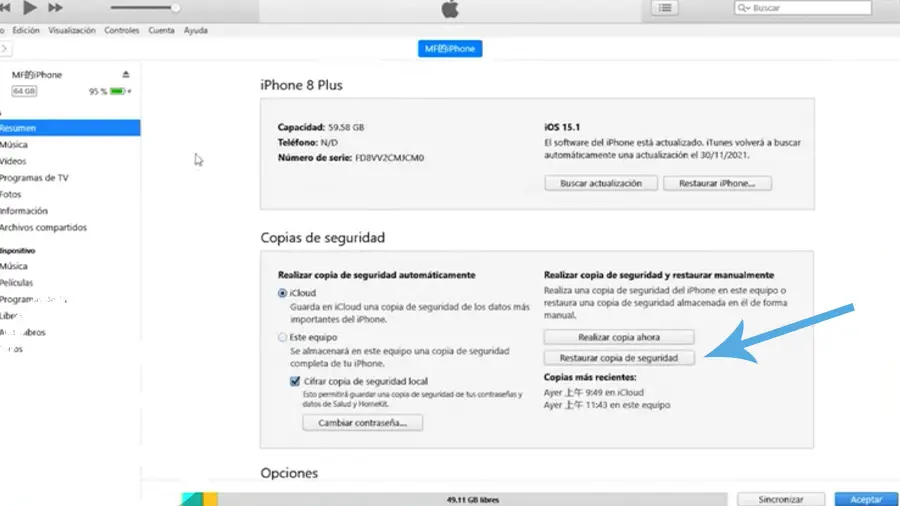Click the iOS 15.1 version label
Viewport: 900px width, 506px height.
coord(562,127)
